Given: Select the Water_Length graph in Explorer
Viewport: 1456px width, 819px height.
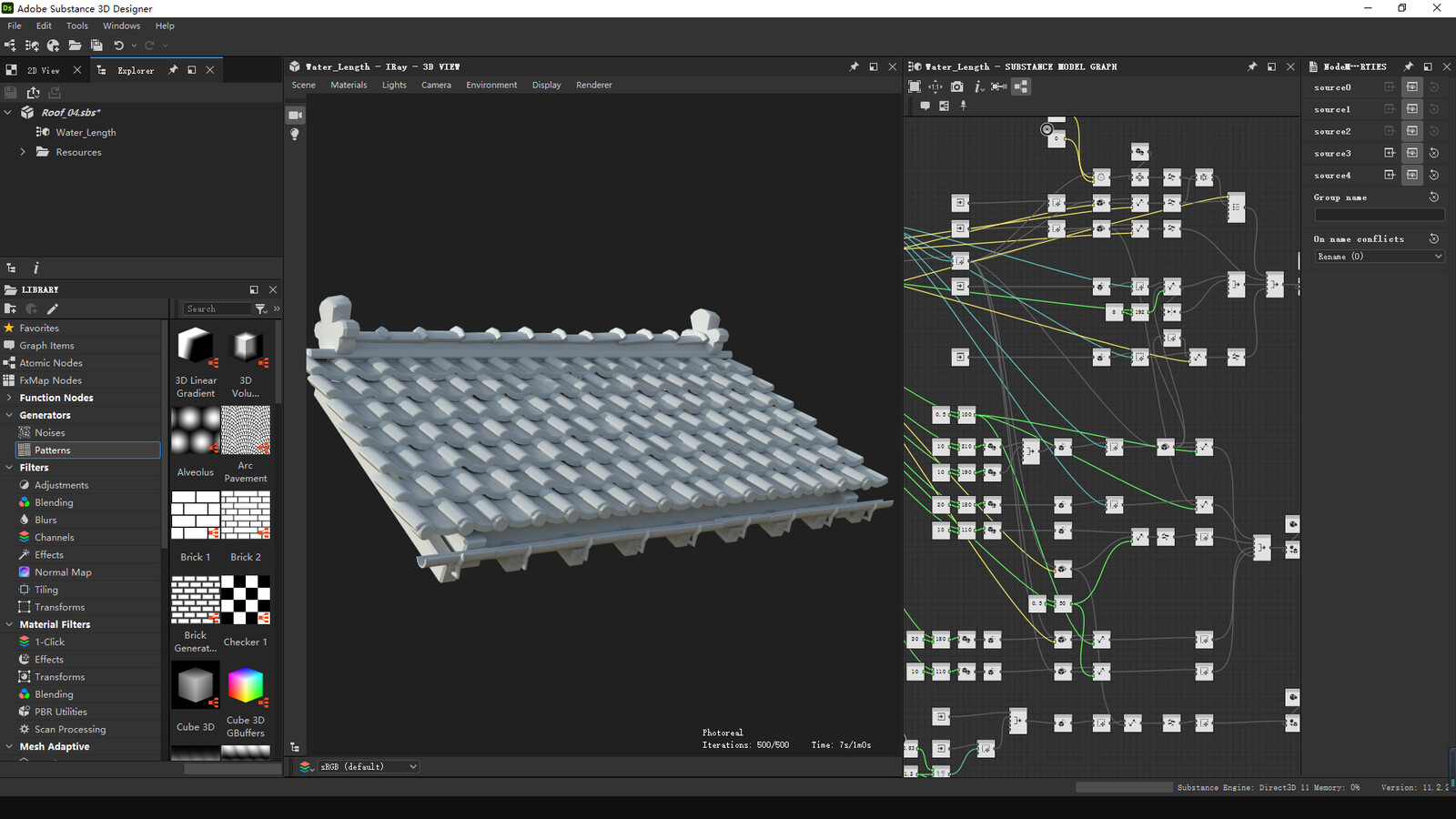Looking at the screenshot, I should point(86,133).
